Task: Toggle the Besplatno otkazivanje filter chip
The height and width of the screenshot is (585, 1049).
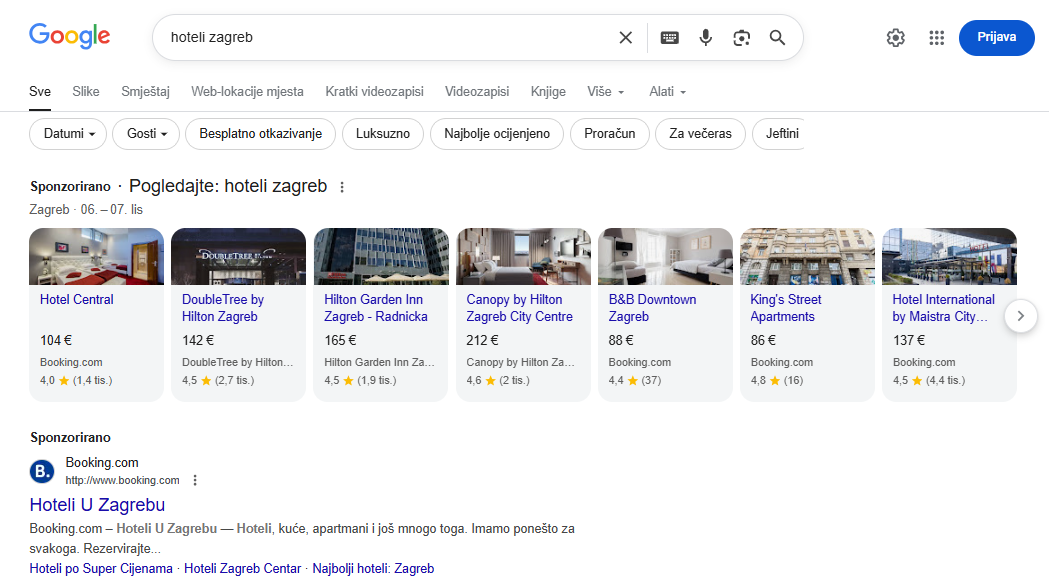Action: point(260,134)
